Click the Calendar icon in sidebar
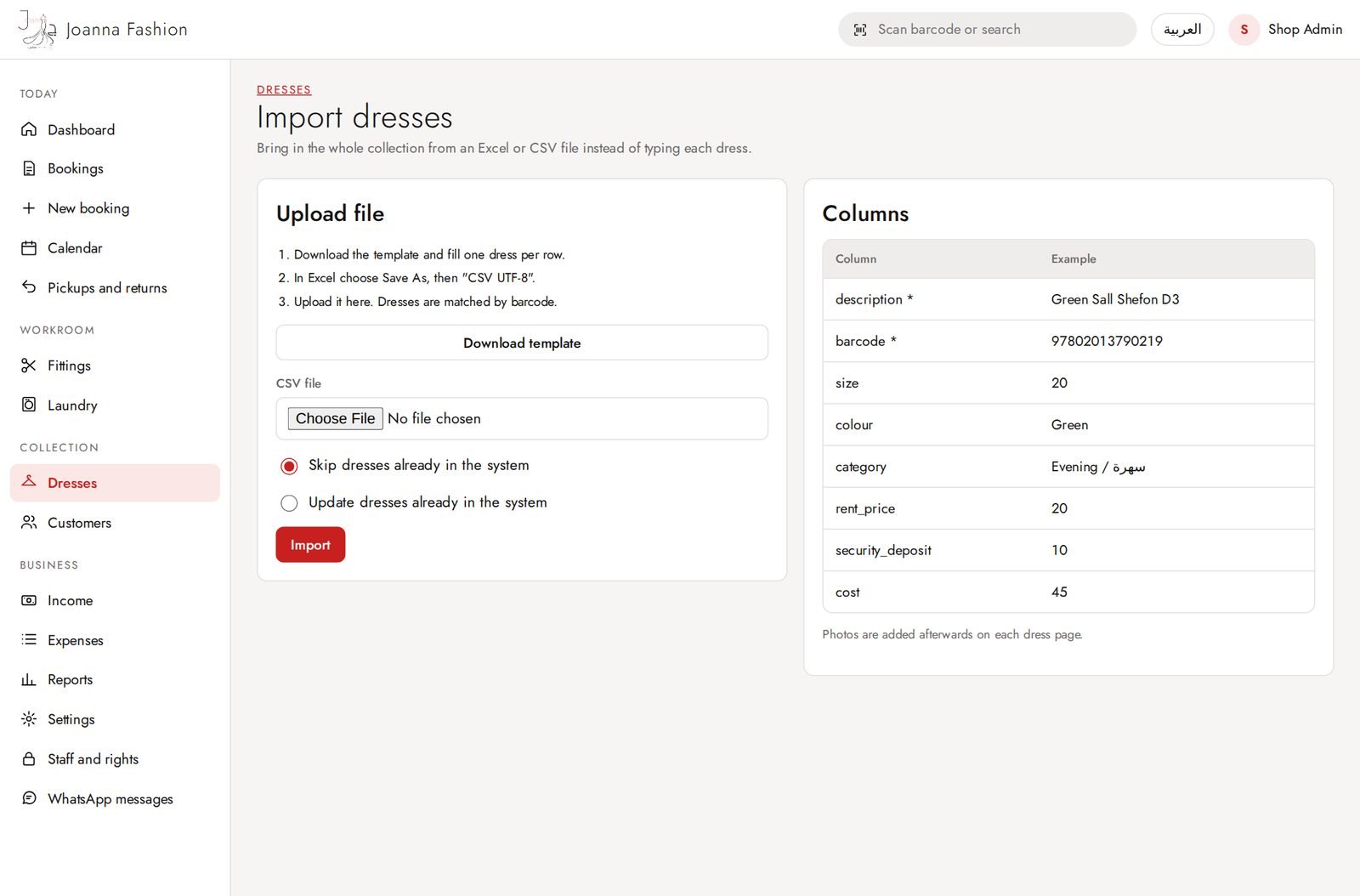 (x=29, y=248)
